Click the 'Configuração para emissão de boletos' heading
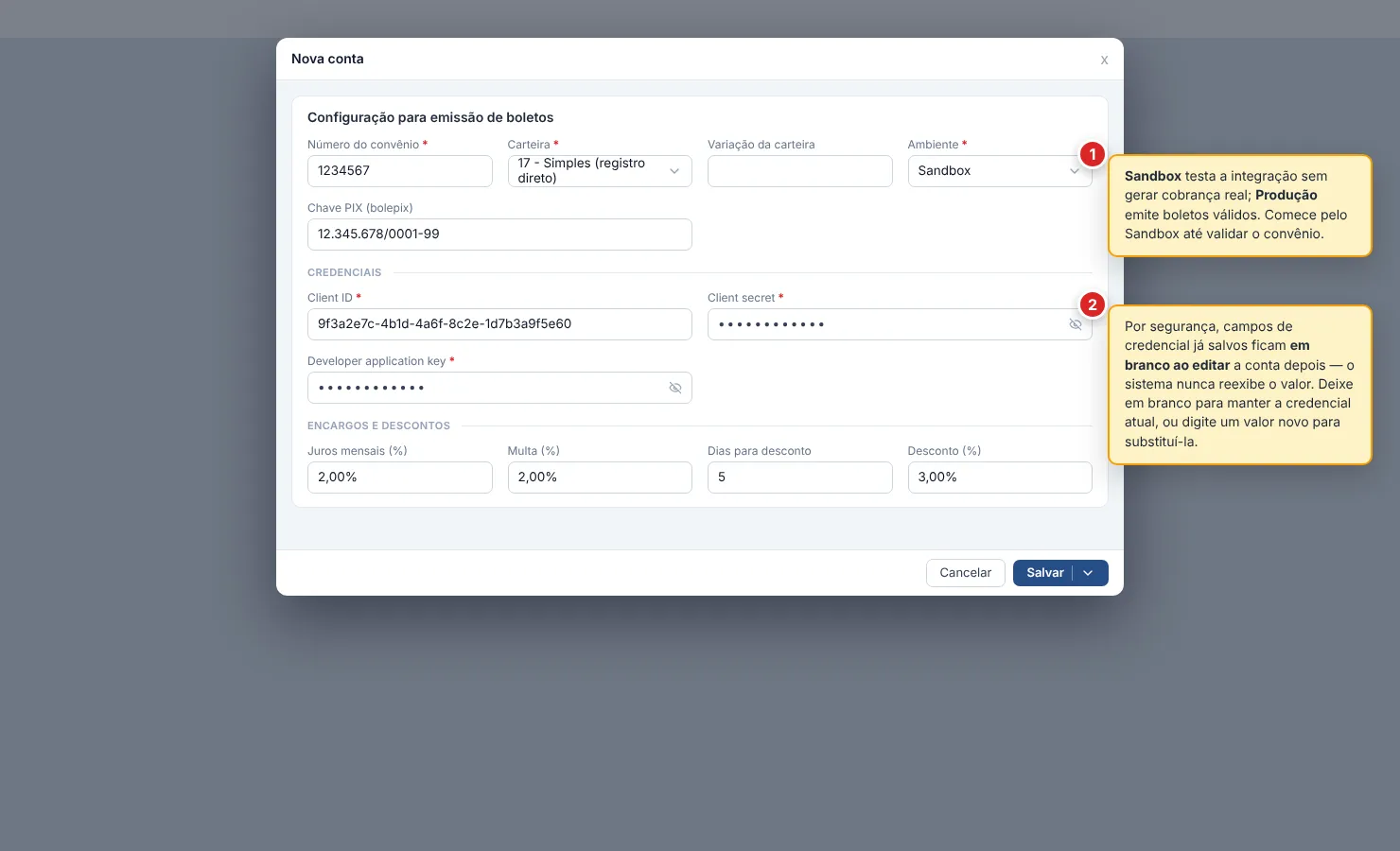Image resolution: width=1400 pixels, height=851 pixels. pyautogui.click(x=430, y=117)
